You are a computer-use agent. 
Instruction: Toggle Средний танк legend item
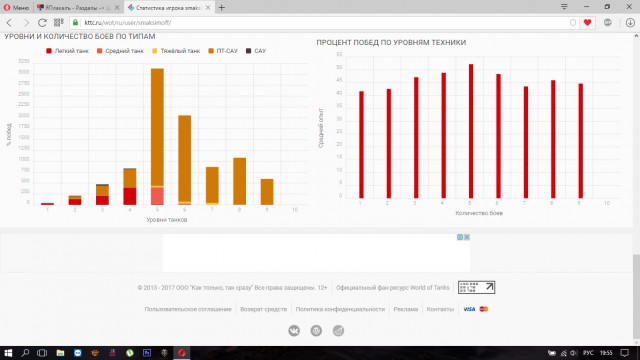click(x=120, y=51)
